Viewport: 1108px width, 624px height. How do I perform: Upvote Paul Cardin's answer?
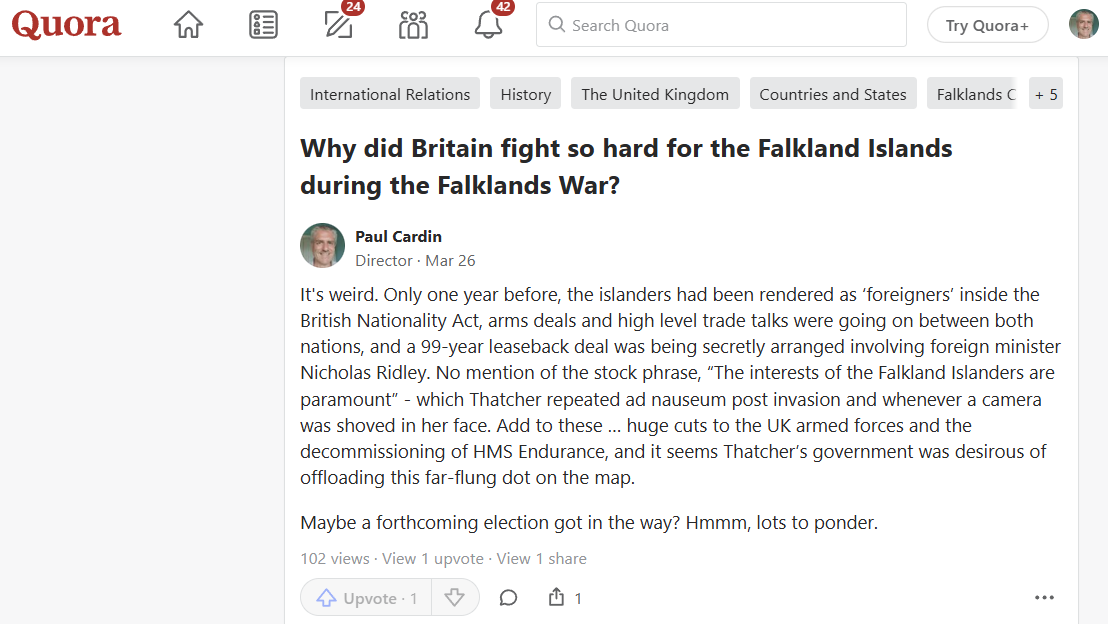(x=366, y=598)
